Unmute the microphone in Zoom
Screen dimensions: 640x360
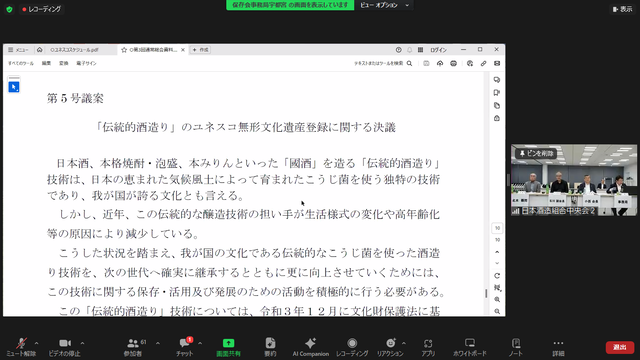[x=21, y=347]
